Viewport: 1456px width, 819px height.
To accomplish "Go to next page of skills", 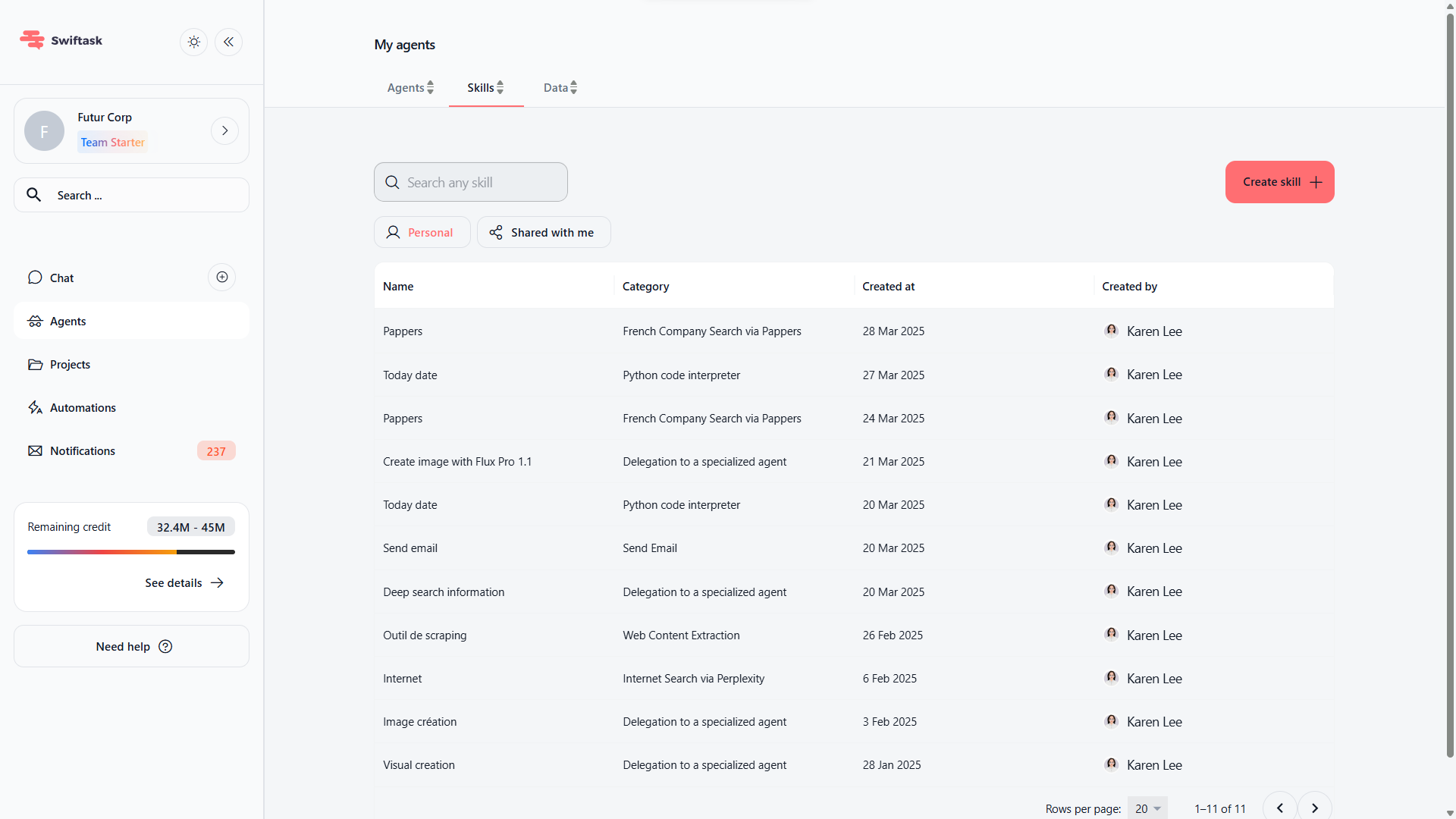I will coord(1315,808).
